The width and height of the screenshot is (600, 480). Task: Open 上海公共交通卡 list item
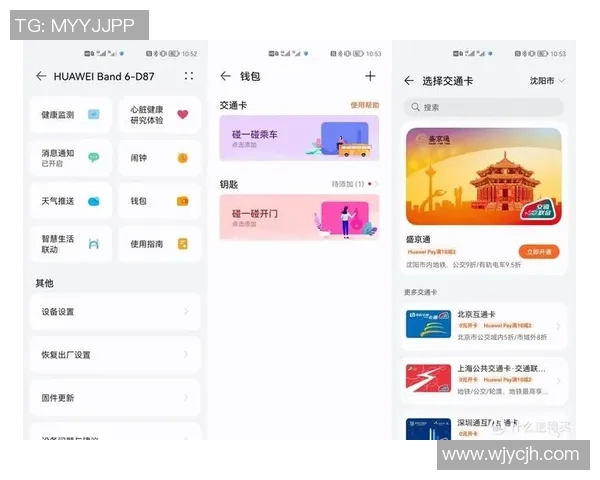[484, 380]
